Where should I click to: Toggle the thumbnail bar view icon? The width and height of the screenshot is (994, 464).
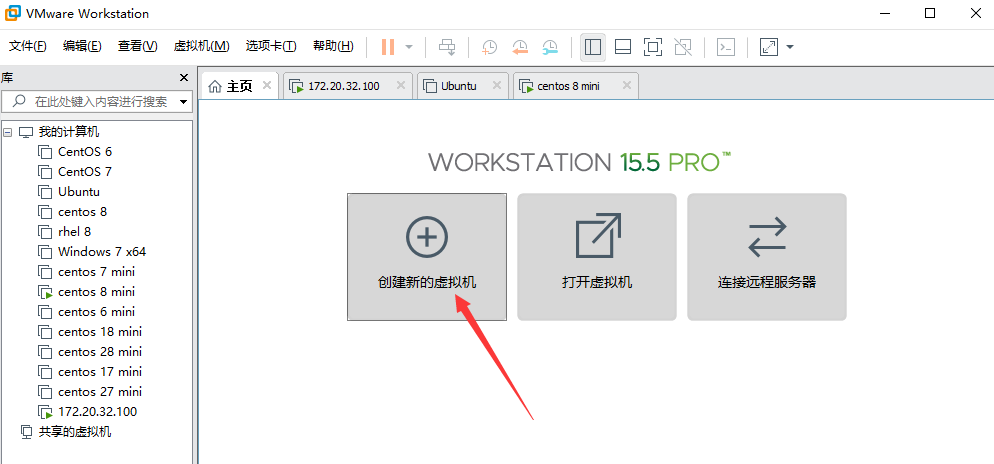tap(623, 47)
